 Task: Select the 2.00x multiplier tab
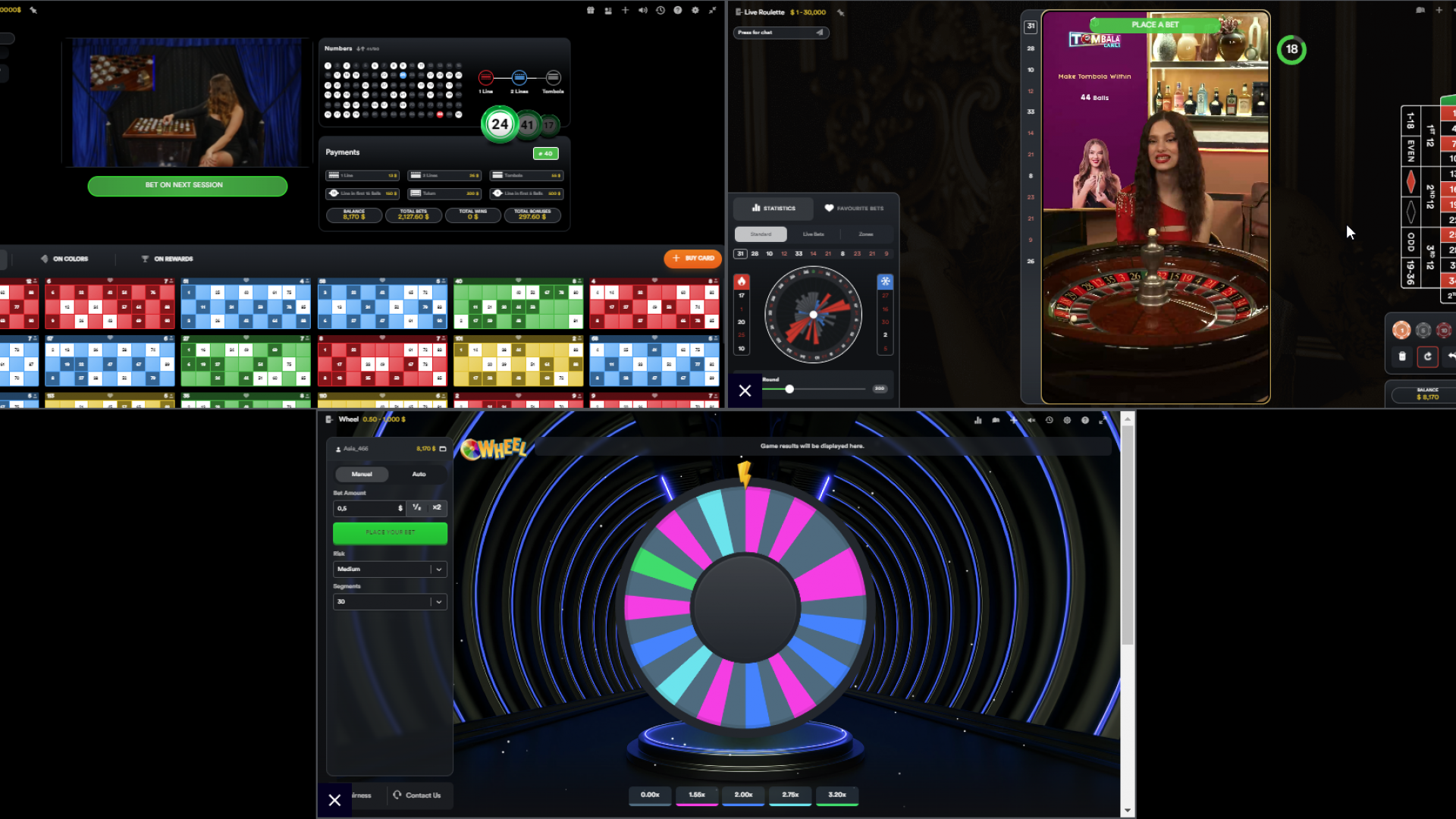pos(744,795)
